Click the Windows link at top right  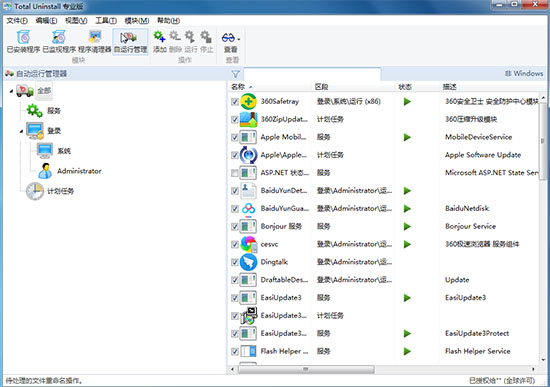point(524,74)
